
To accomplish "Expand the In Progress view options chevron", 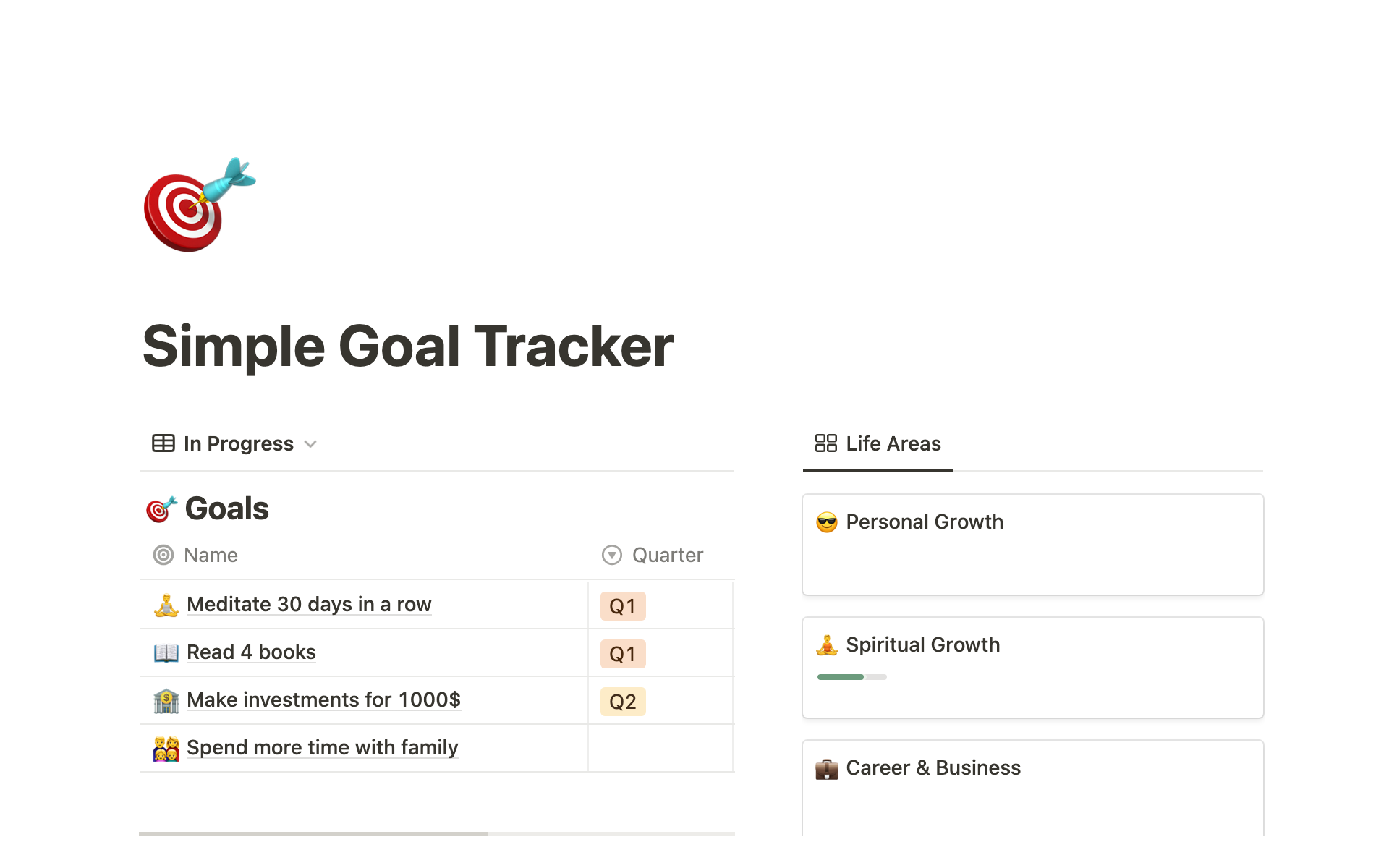I will click(310, 443).
